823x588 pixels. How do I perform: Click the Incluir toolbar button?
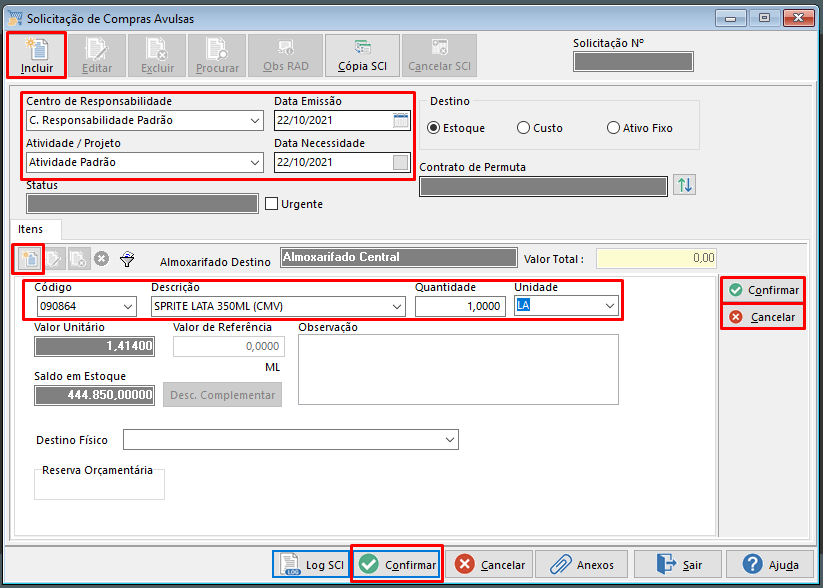click(37, 56)
